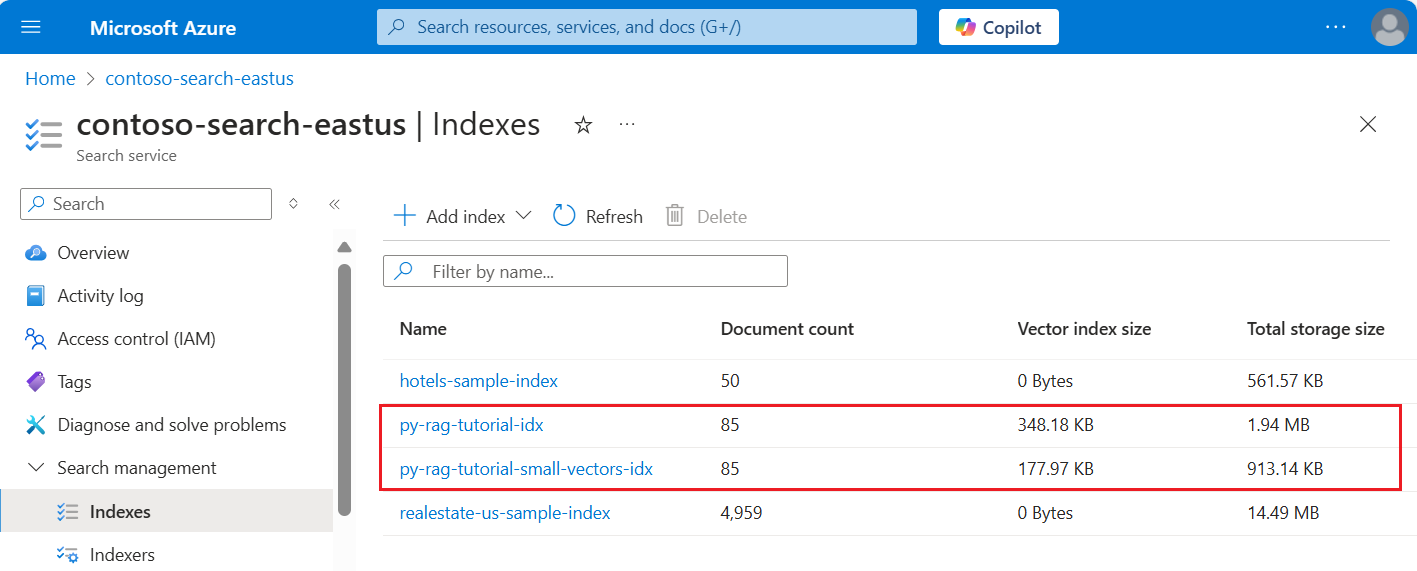
Task: Open the hotels-sample-index link
Action: (x=478, y=381)
